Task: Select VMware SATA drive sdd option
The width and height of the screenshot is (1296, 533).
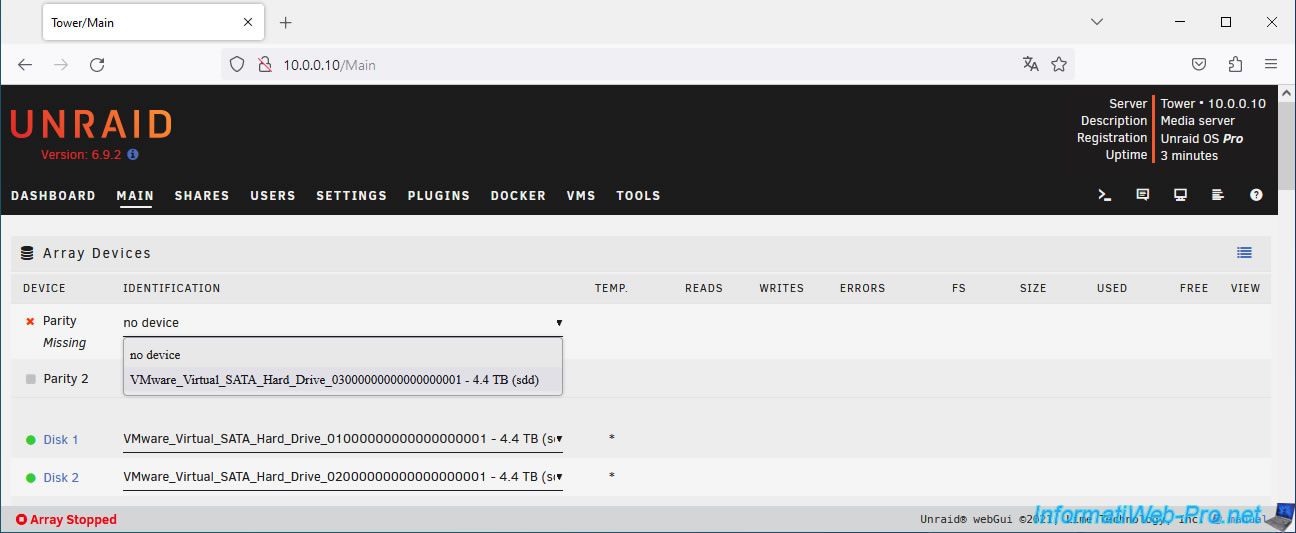Action: (x=334, y=380)
